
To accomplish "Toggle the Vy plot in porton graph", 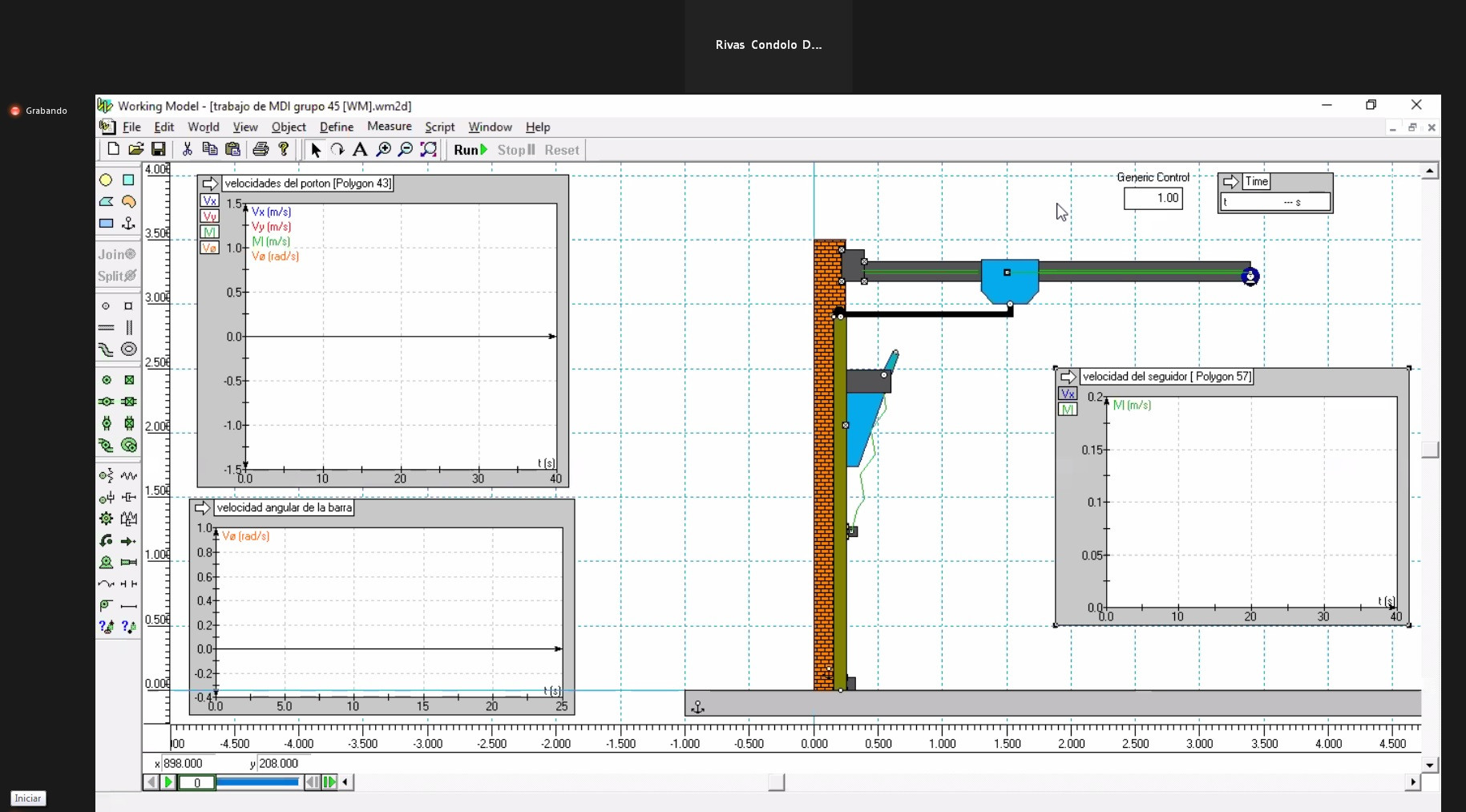I will [209, 216].
